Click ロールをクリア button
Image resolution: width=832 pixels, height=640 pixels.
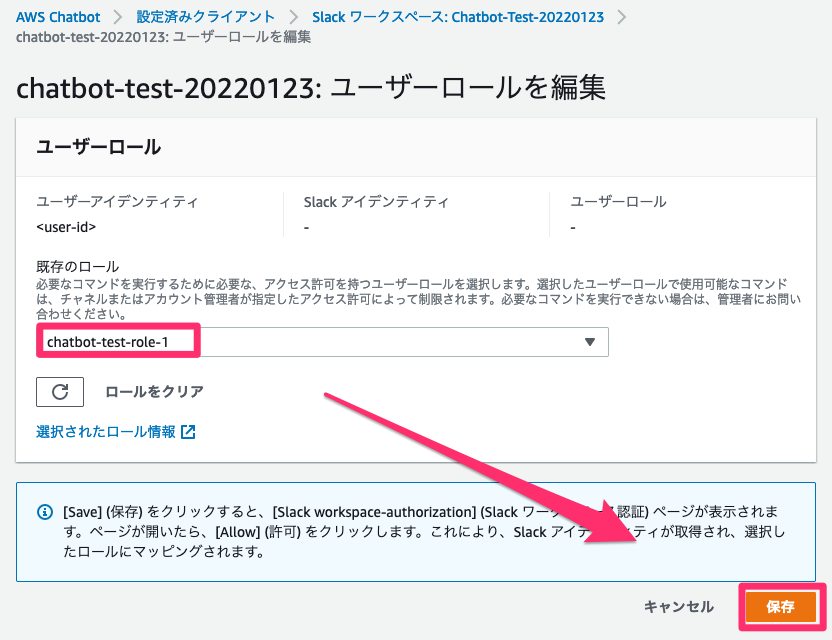click(x=154, y=392)
